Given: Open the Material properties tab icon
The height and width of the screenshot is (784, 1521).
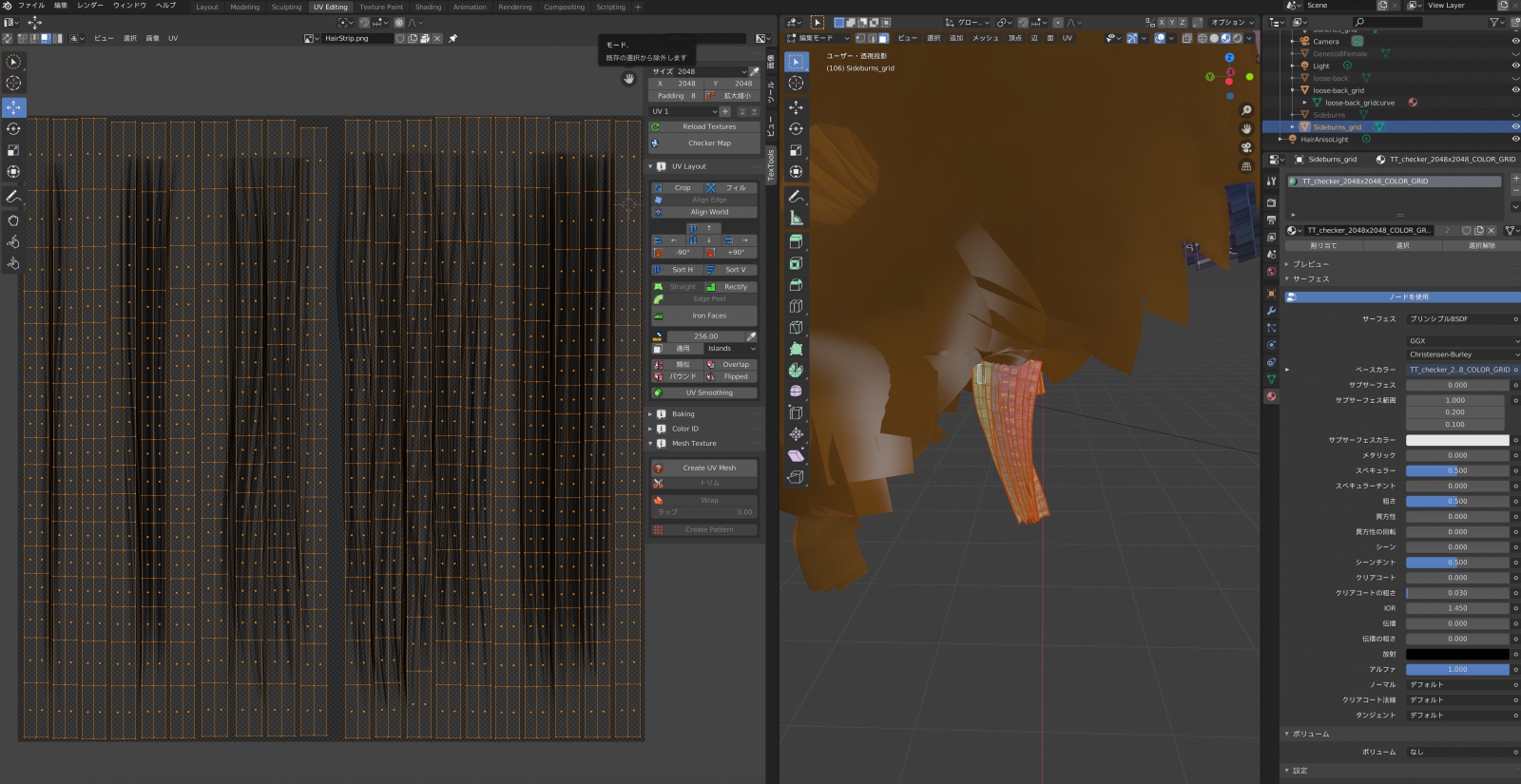Looking at the screenshot, I should coord(1271,396).
